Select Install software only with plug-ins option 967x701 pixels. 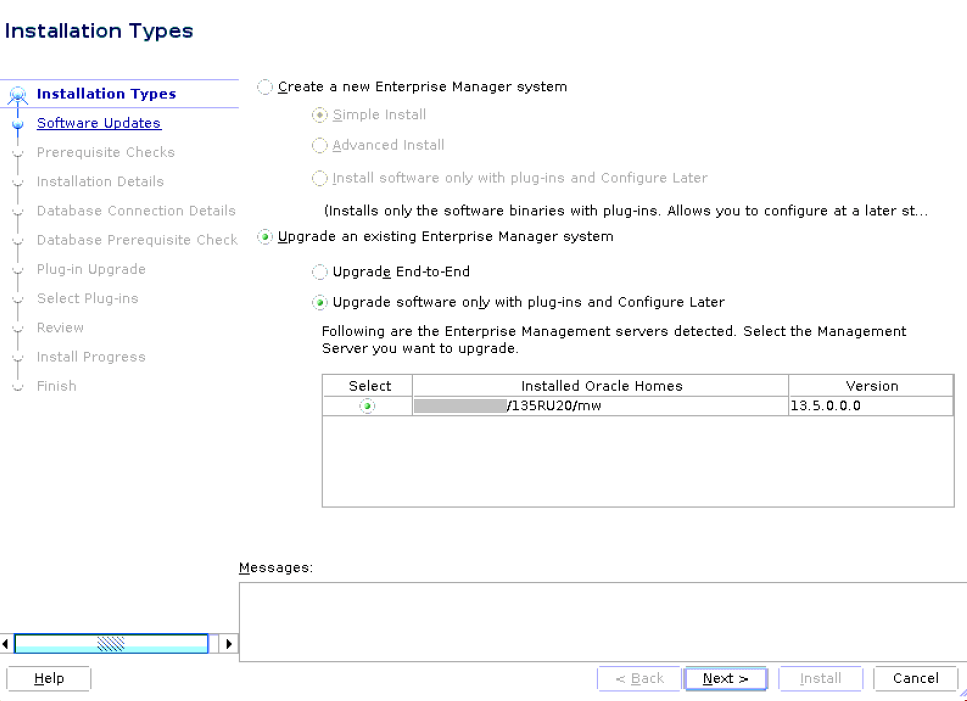pos(319,178)
